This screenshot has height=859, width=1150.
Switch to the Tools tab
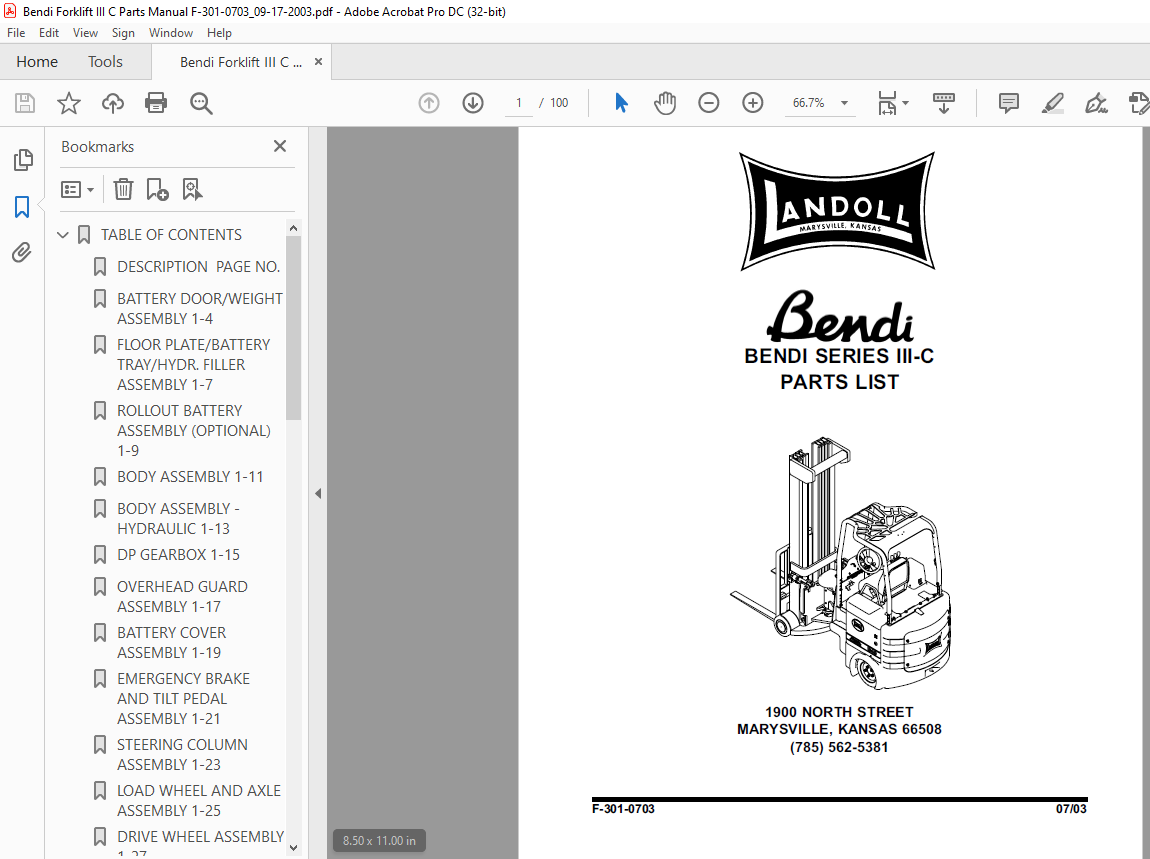coord(105,62)
